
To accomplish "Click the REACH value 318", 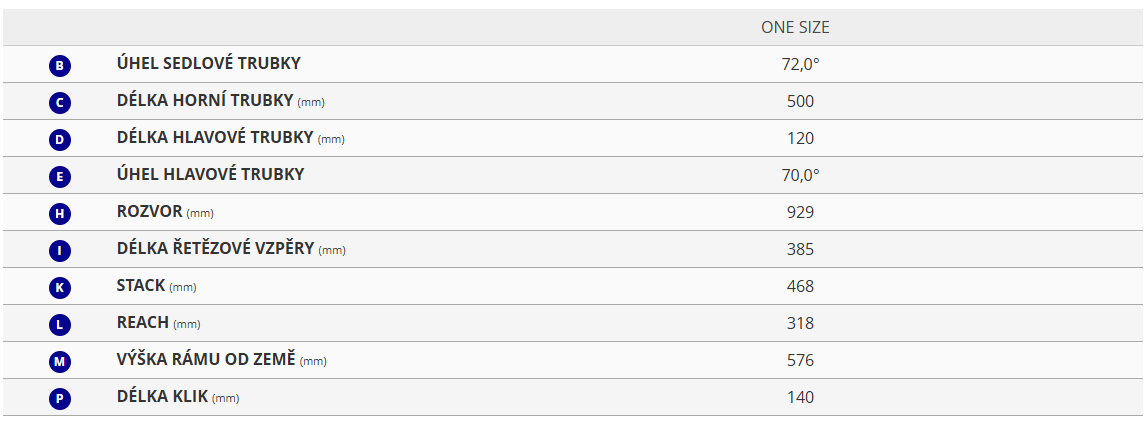I will pos(800,323).
